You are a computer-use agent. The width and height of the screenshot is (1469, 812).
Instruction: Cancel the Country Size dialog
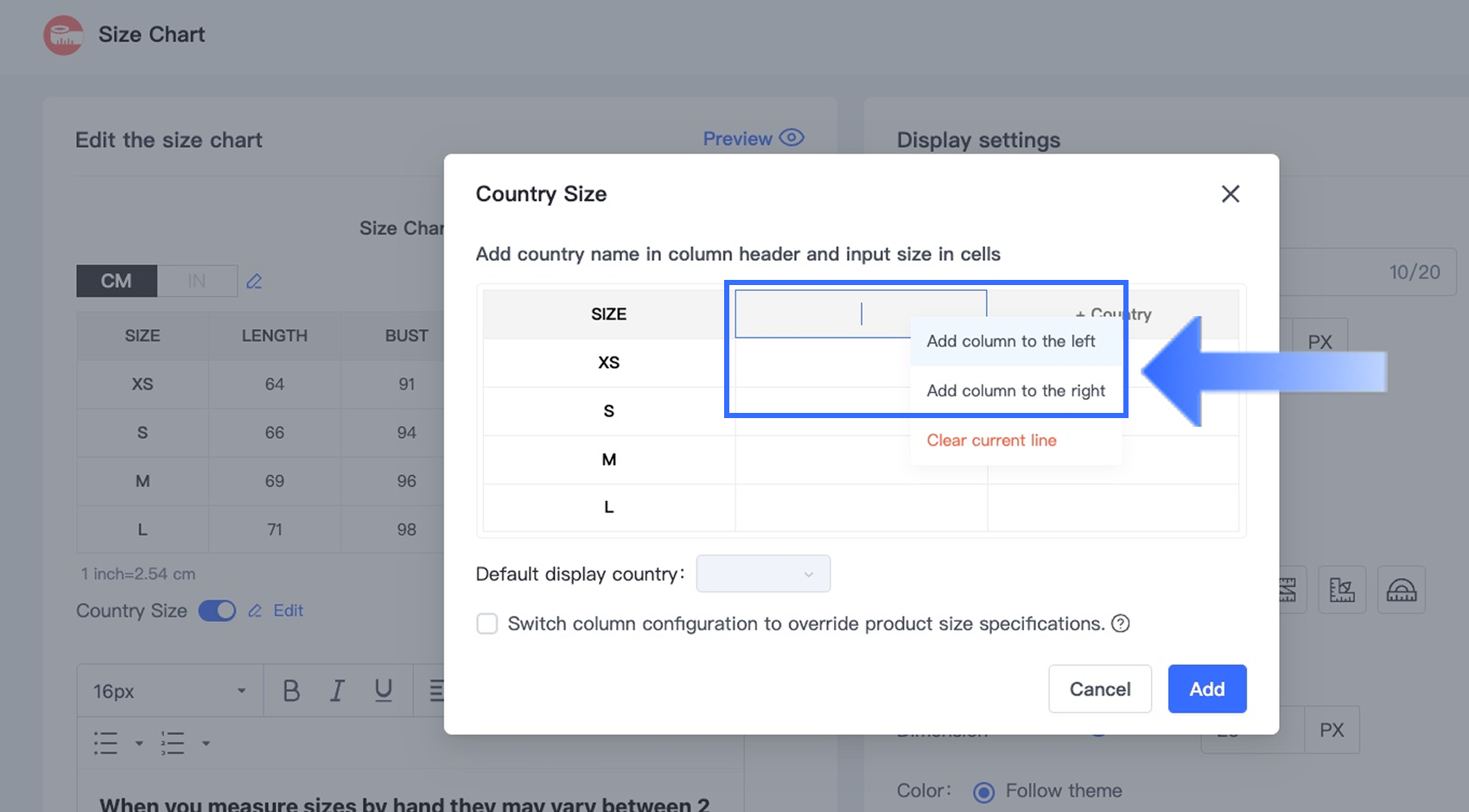[x=1099, y=688]
